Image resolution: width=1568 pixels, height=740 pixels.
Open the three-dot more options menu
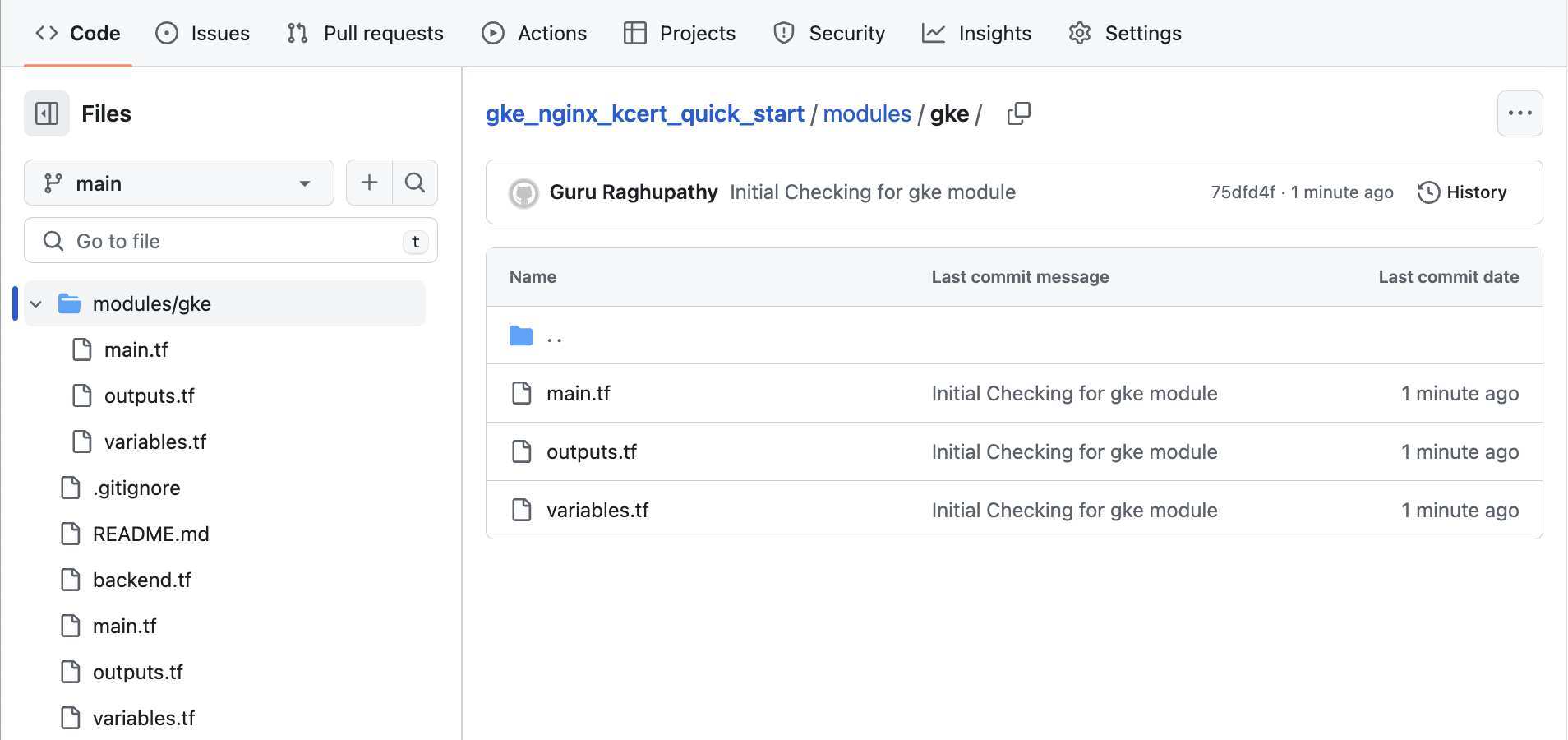pos(1519,113)
